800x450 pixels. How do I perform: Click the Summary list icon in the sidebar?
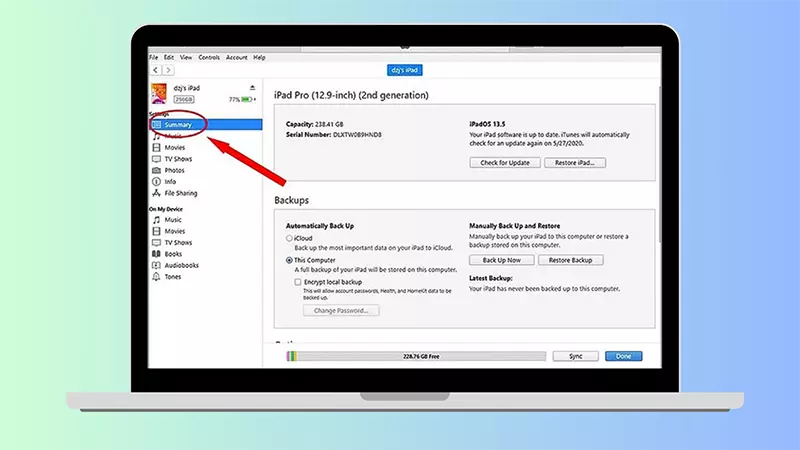click(x=157, y=124)
